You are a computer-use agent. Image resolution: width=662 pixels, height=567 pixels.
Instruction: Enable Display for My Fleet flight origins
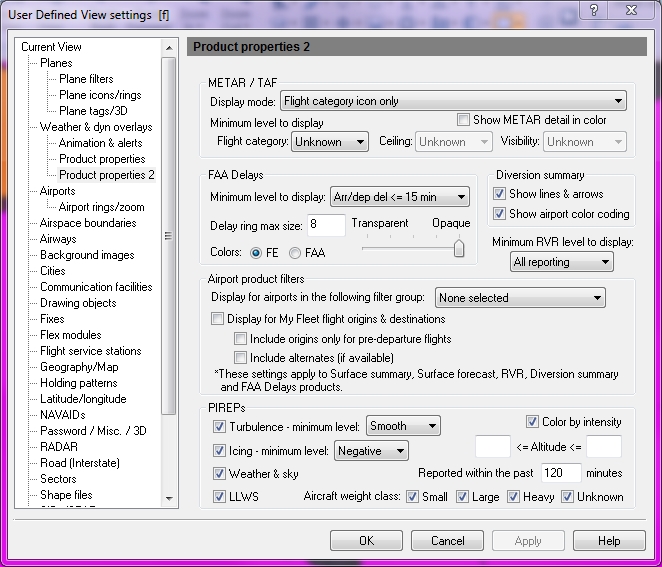pyautogui.click(x=217, y=319)
